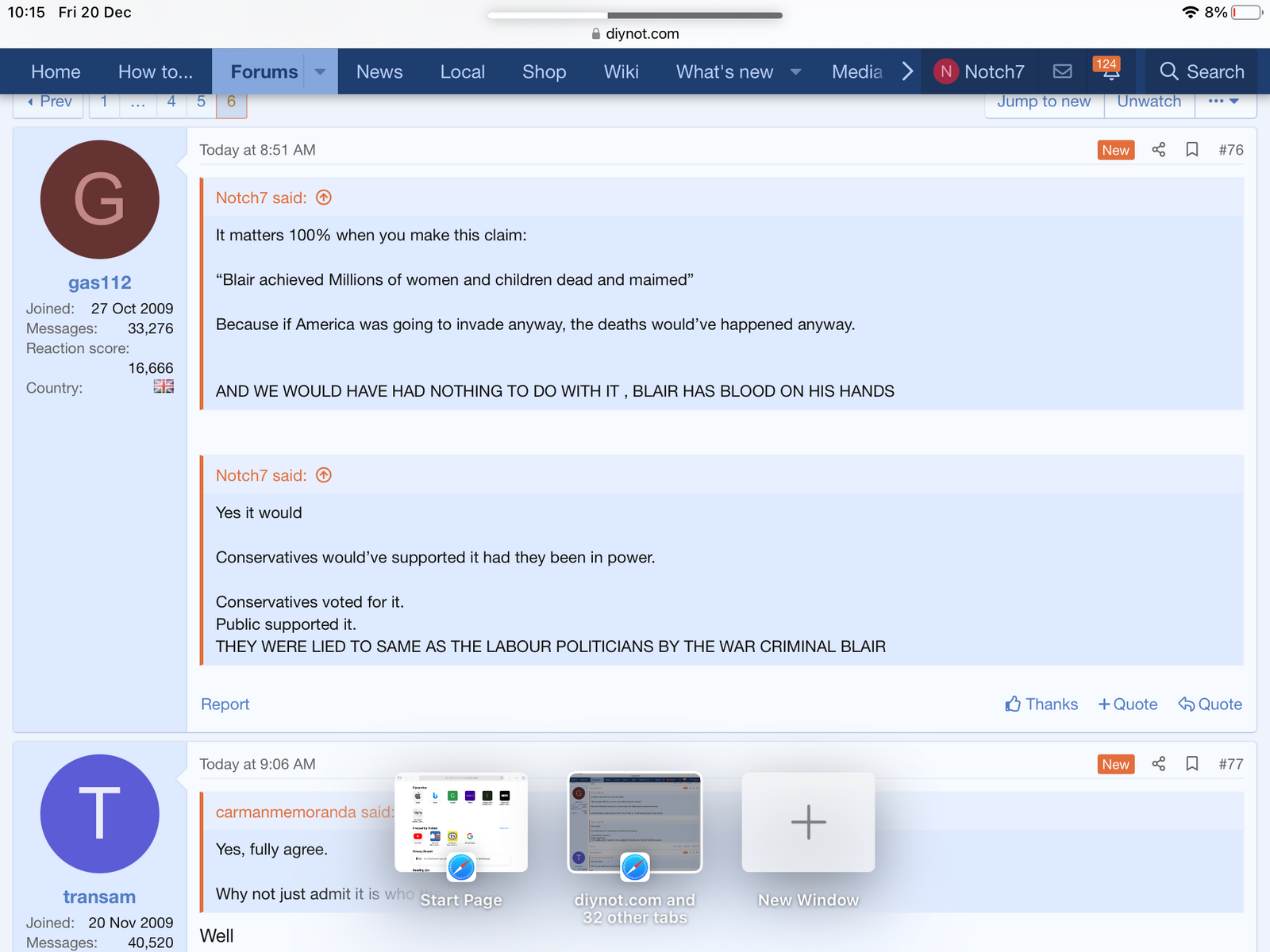Screen dimensions: 1270x952
Task: Give Thanks to gas112's post
Action: coord(1041,704)
